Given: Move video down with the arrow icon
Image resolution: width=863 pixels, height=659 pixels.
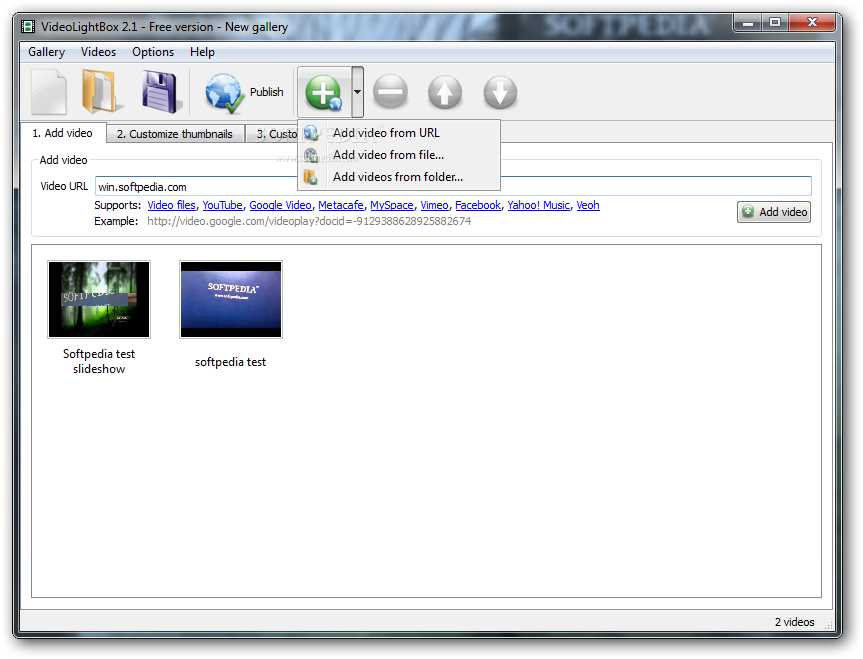Looking at the screenshot, I should point(500,92).
